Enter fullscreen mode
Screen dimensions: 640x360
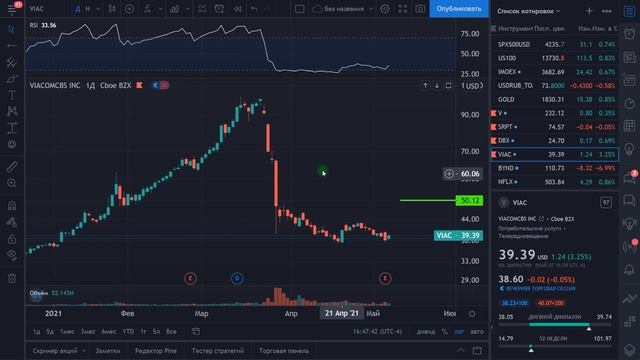pyautogui.click(x=402, y=9)
